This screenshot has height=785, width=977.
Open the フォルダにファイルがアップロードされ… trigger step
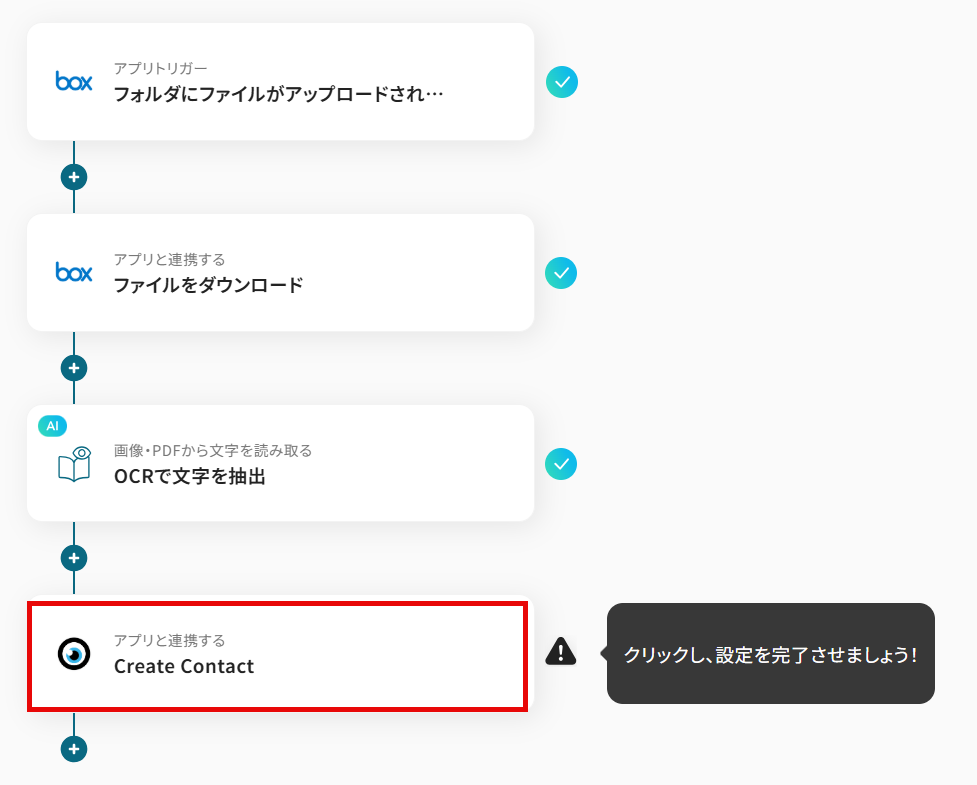278,95
